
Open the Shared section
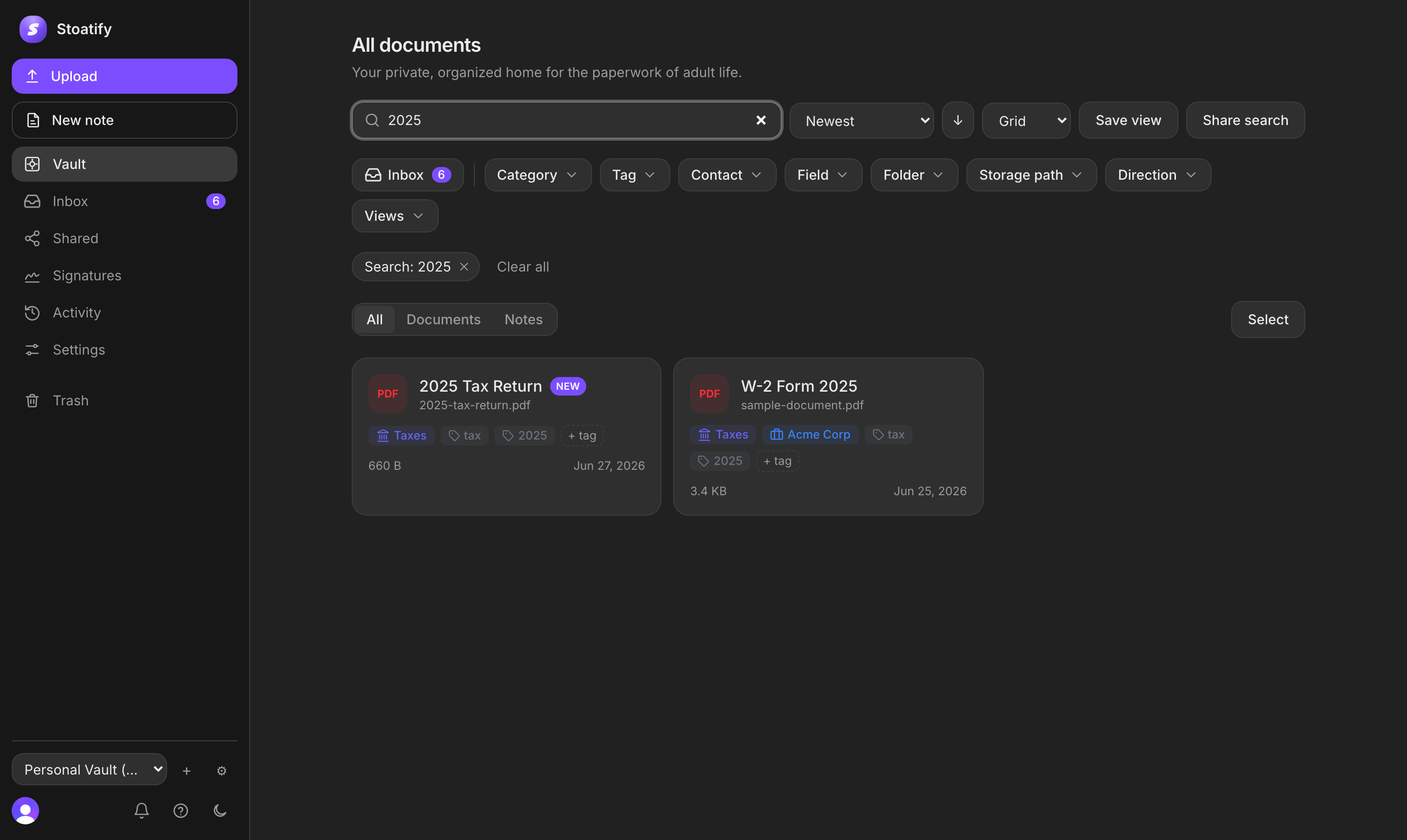tap(124, 238)
